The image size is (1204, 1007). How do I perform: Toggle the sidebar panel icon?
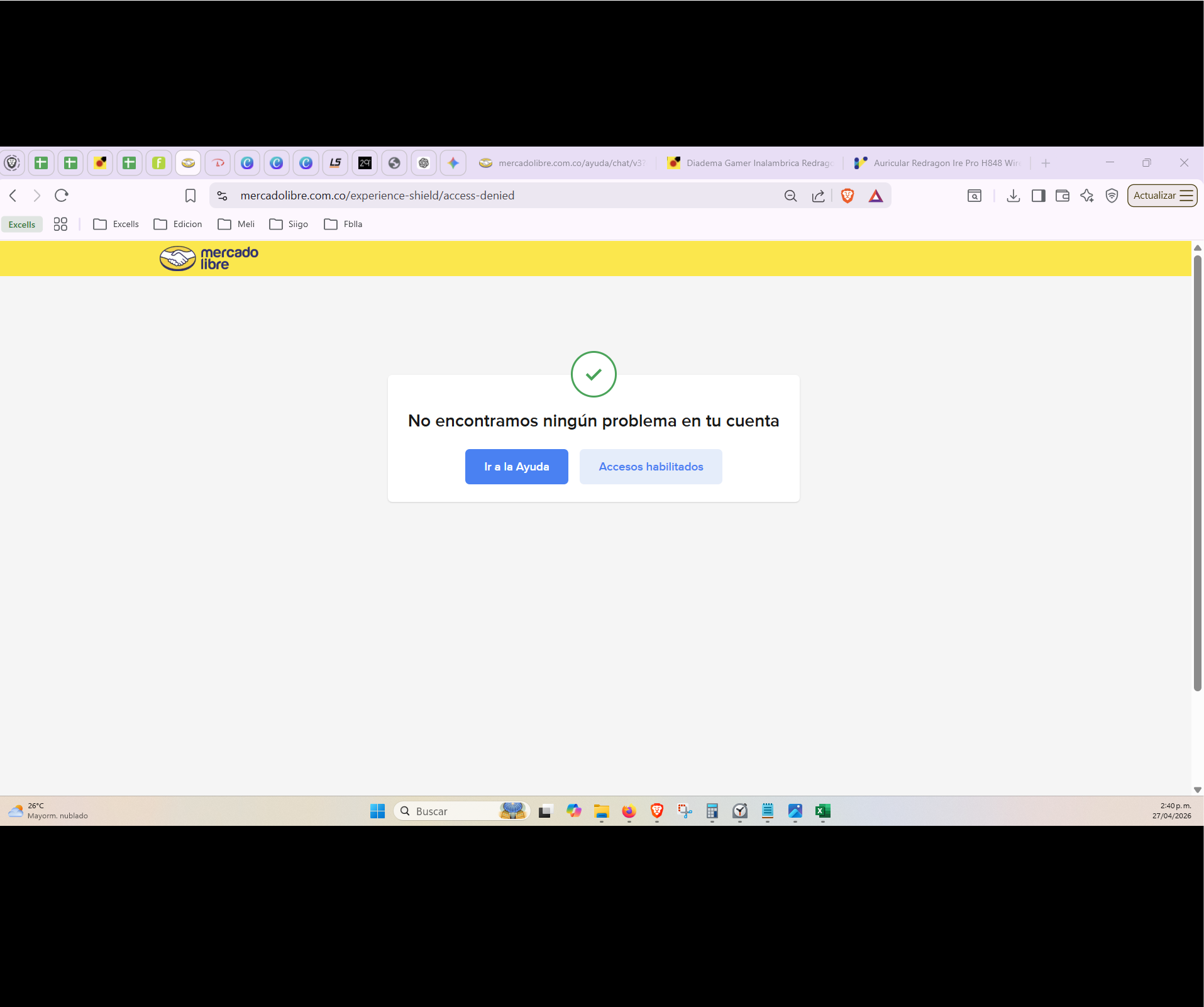(x=1038, y=196)
